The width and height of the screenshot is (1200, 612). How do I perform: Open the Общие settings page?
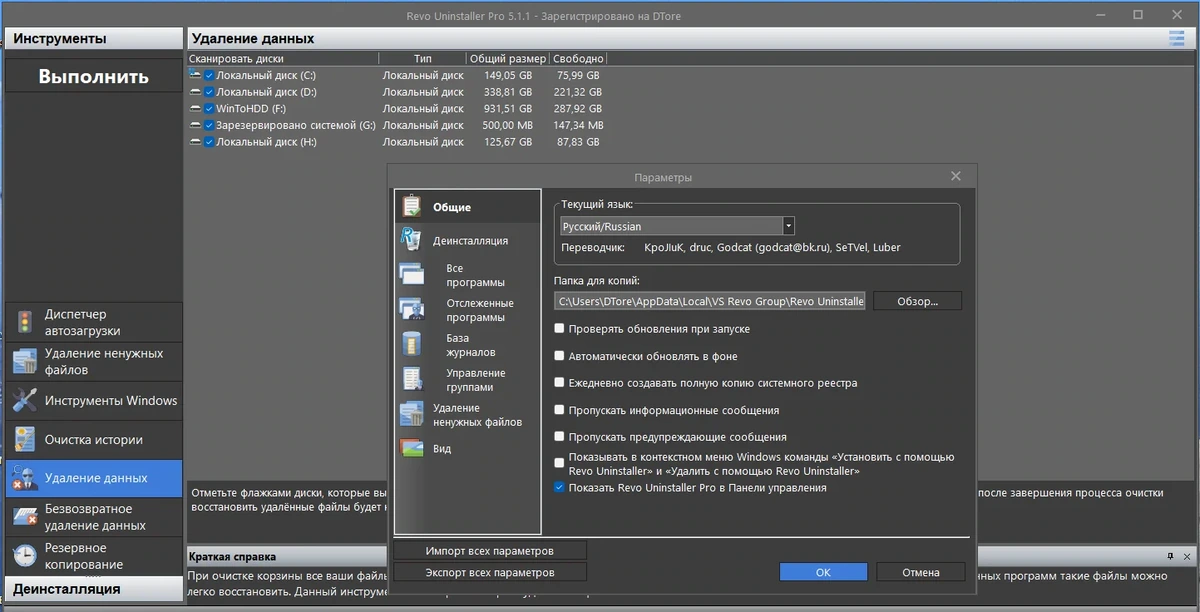coord(467,207)
